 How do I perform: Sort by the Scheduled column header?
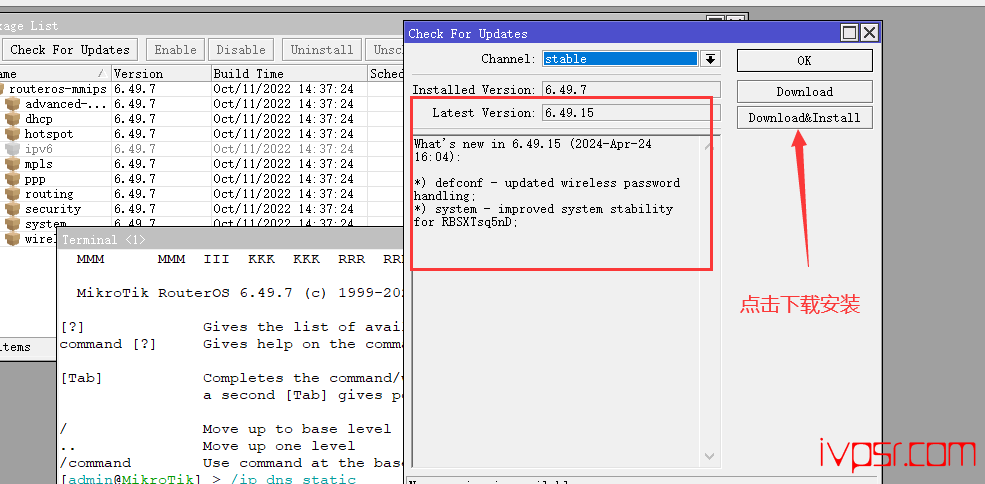[x=385, y=74]
